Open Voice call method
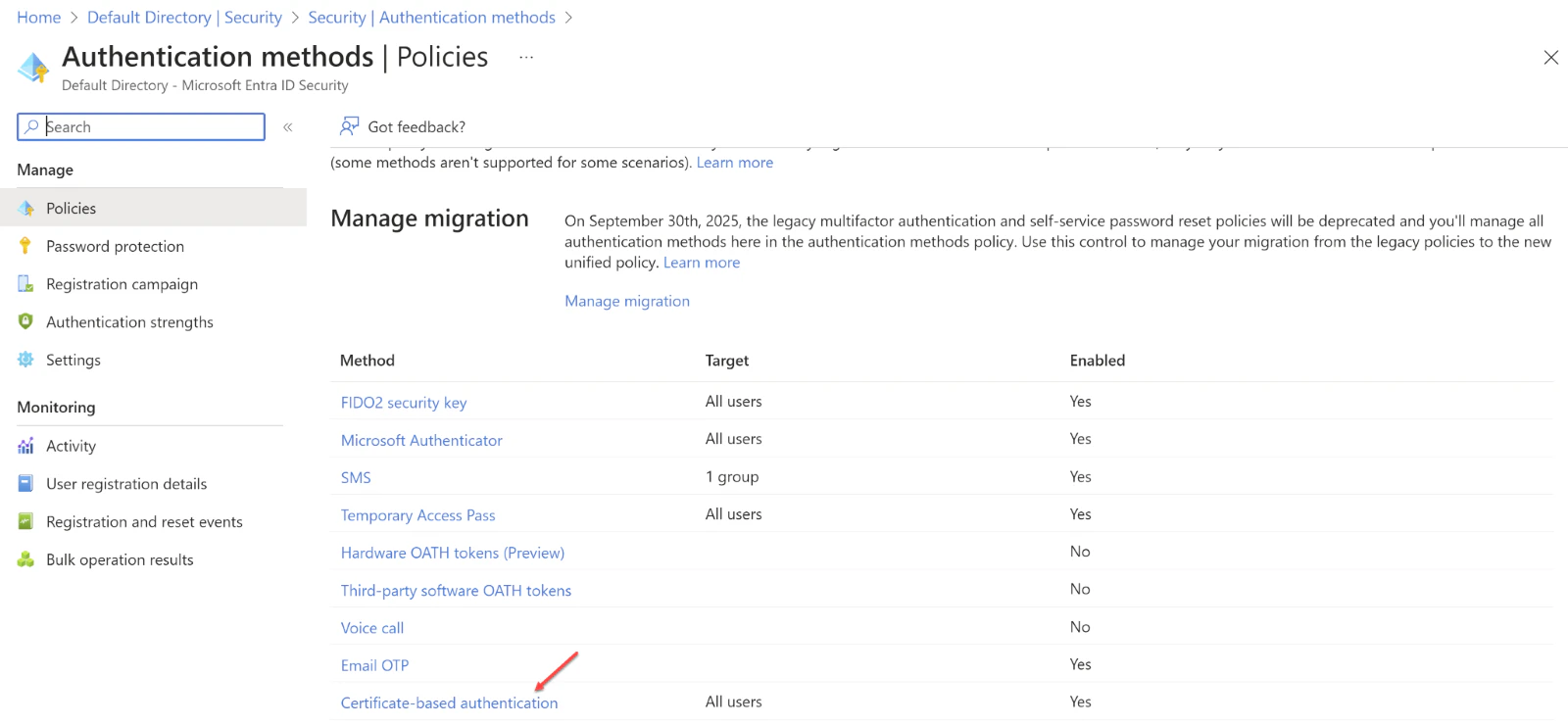The image size is (1568, 726). coord(372,628)
